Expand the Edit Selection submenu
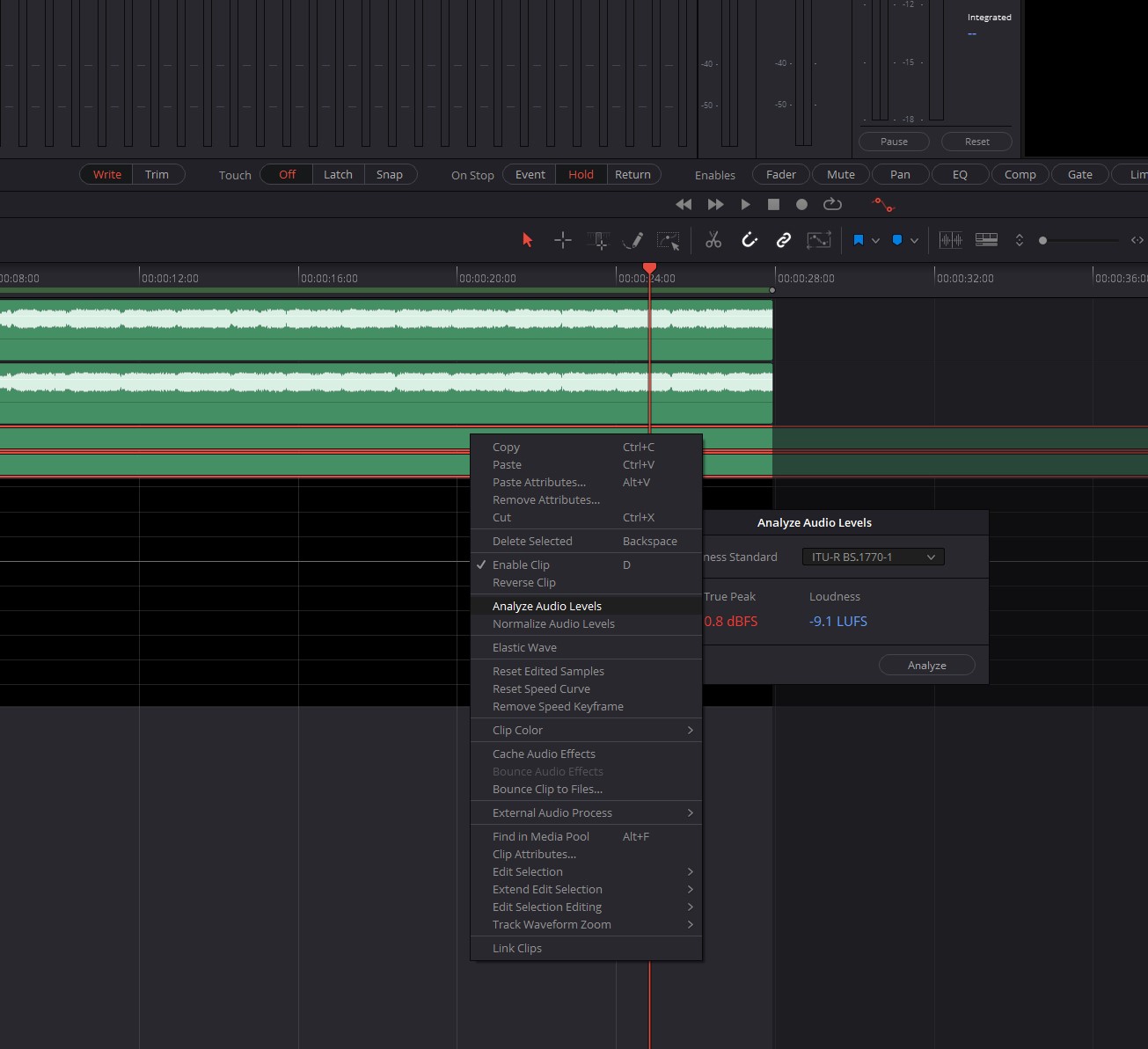 point(586,871)
